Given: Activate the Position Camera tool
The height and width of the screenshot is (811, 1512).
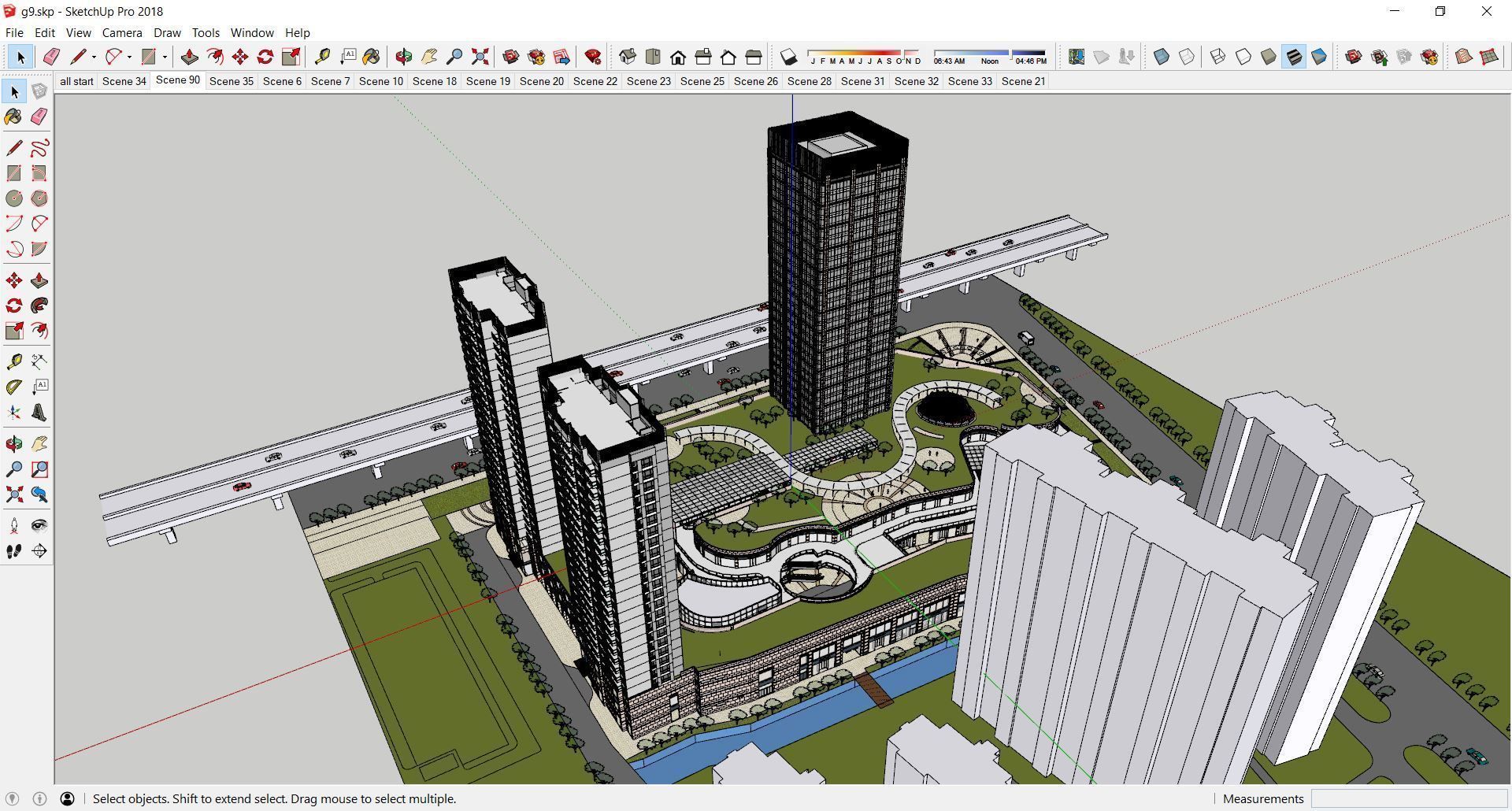Looking at the screenshot, I should coord(14,526).
